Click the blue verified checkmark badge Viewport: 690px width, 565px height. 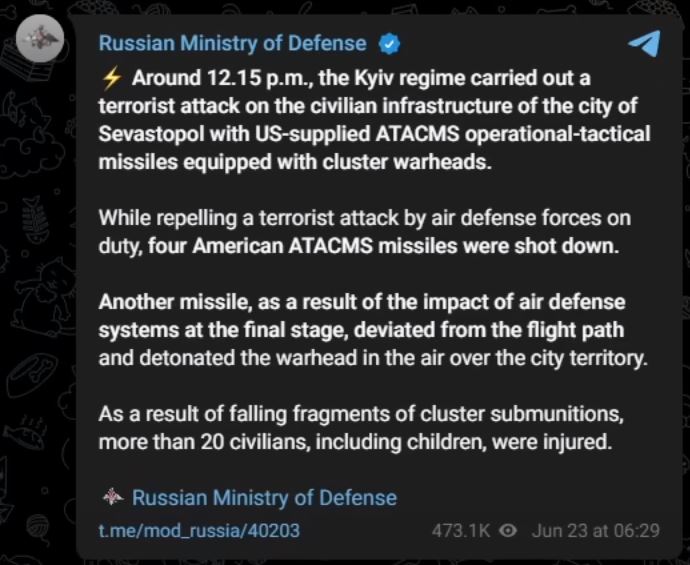click(389, 44)
